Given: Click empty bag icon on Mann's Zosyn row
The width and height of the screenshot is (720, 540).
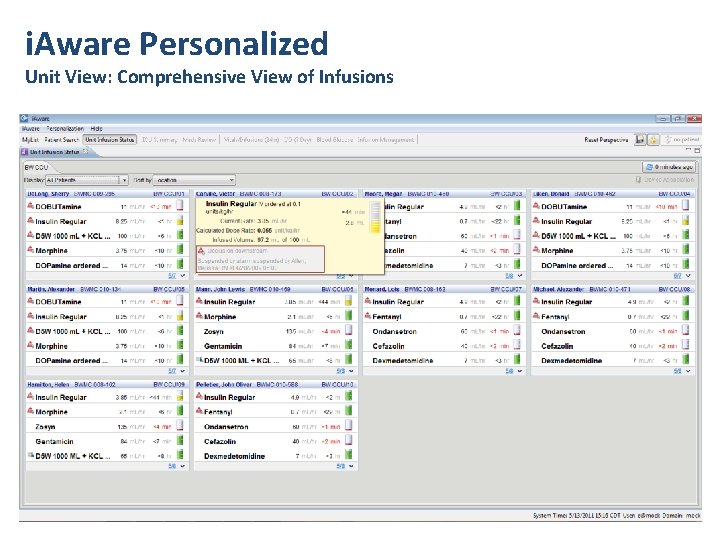Looking at the screenshot, I should point(349,330).
